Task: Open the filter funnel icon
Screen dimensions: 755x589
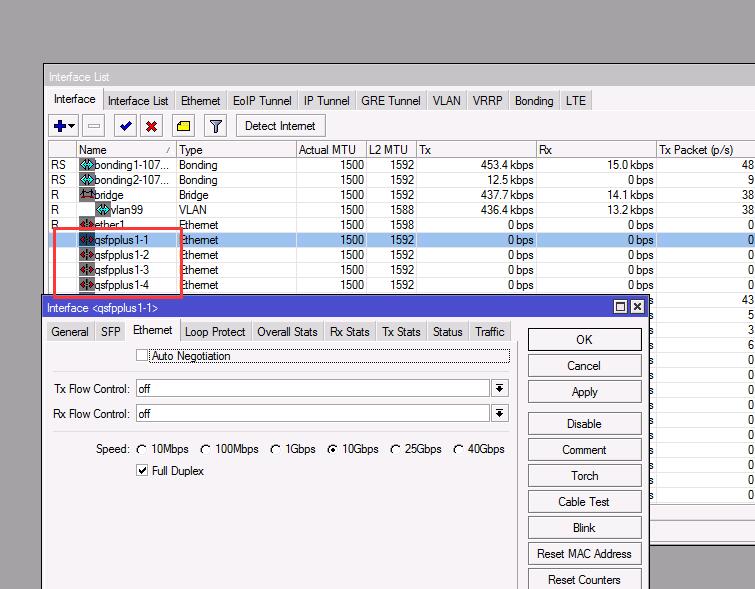Action: pos(215,126)
